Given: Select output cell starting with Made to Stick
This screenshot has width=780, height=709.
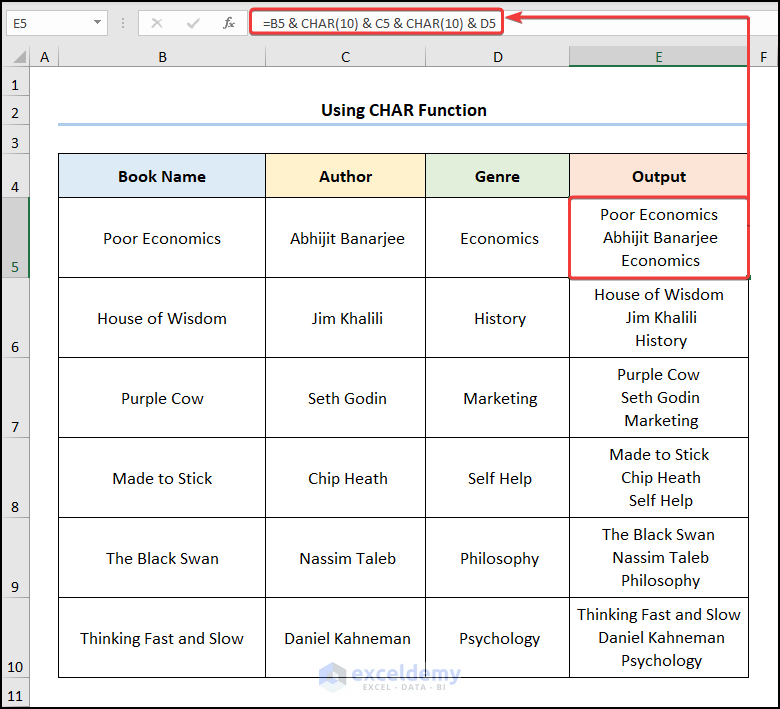Looking at the screenshot, I should (x=659, y=478).
